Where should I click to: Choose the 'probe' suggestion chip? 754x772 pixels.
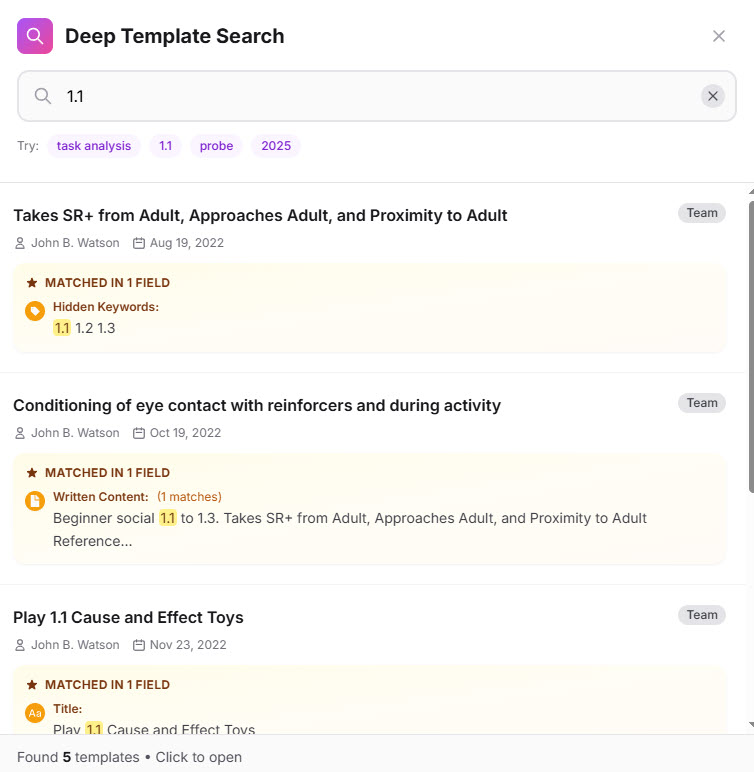(216, 146)
